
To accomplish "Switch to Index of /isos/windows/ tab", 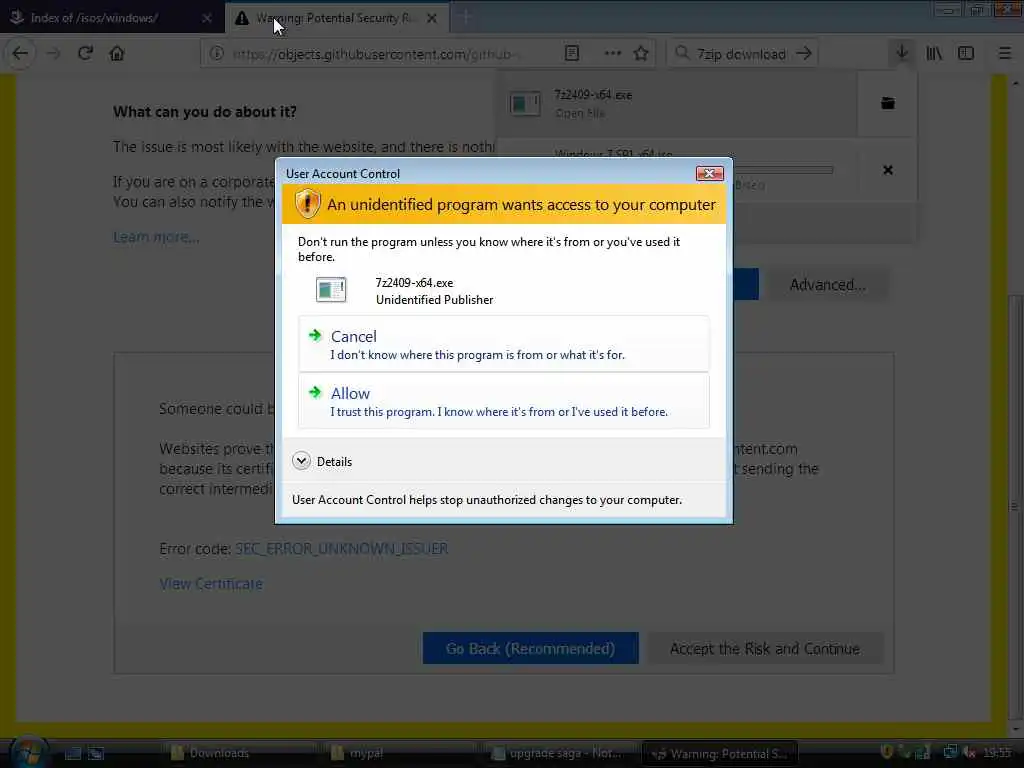I will [x=111, y=18].
